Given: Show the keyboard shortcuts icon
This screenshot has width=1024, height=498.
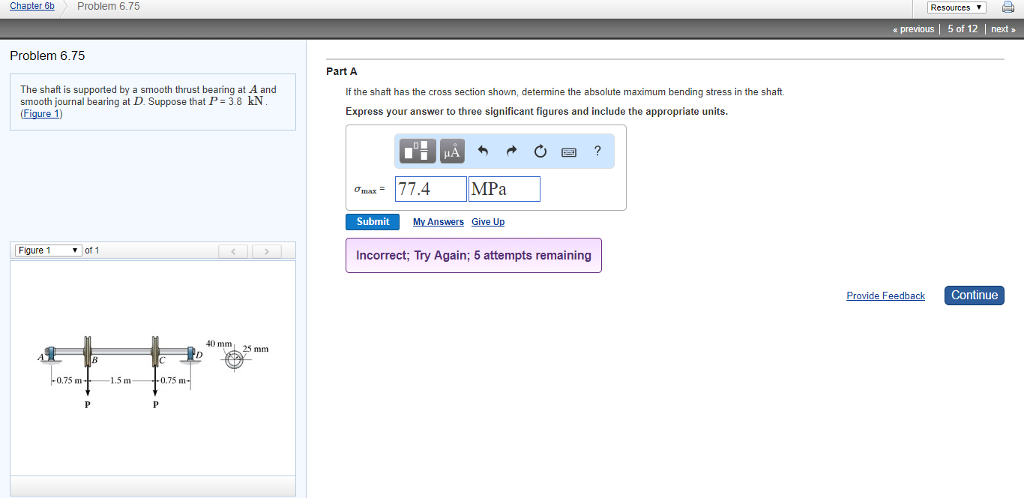Looking at the screenshot, I should tap(568, 152).
